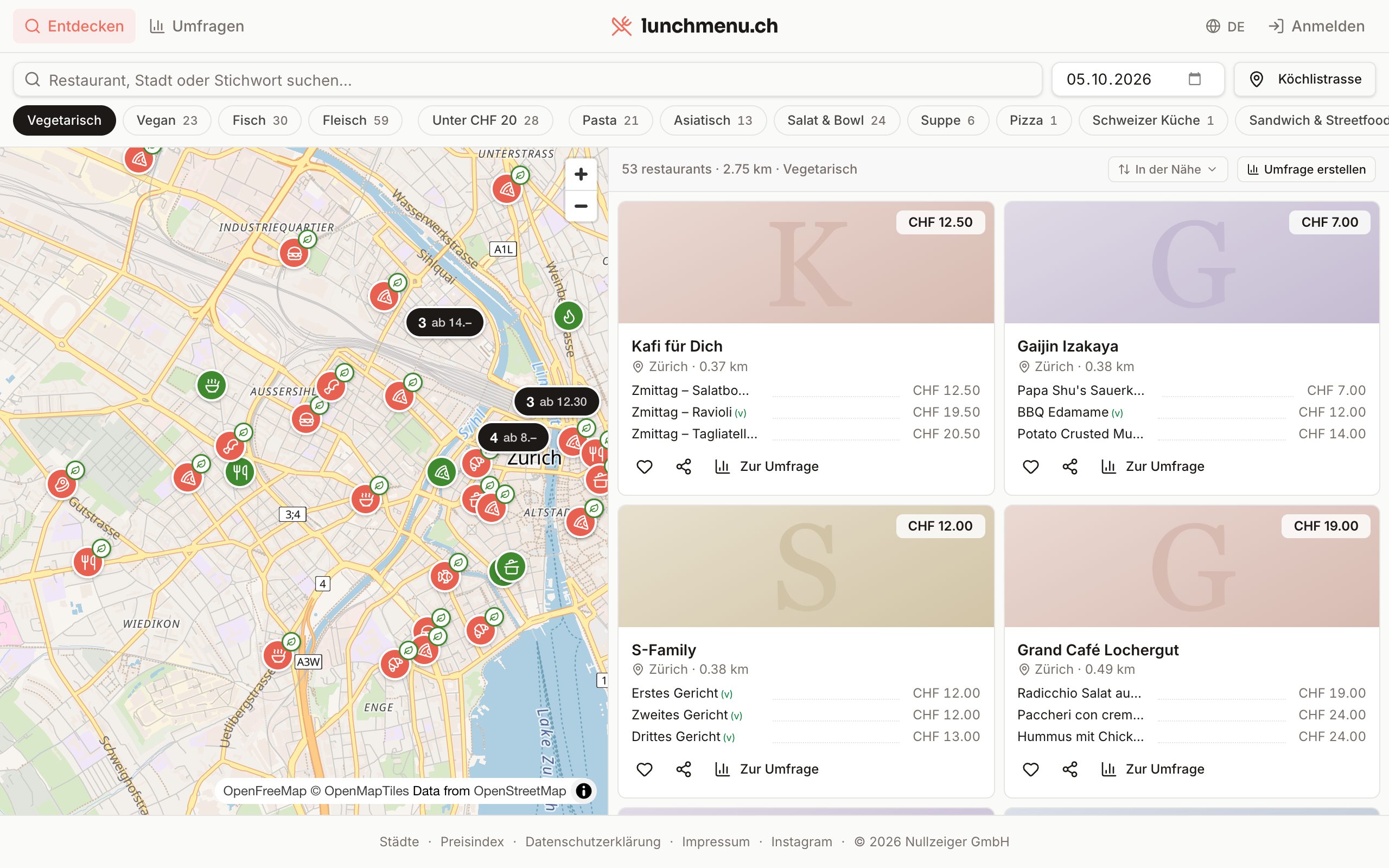
Task: Favorite the Kafi für Dich card (heart icon)
Action: [x=644, y=467]
